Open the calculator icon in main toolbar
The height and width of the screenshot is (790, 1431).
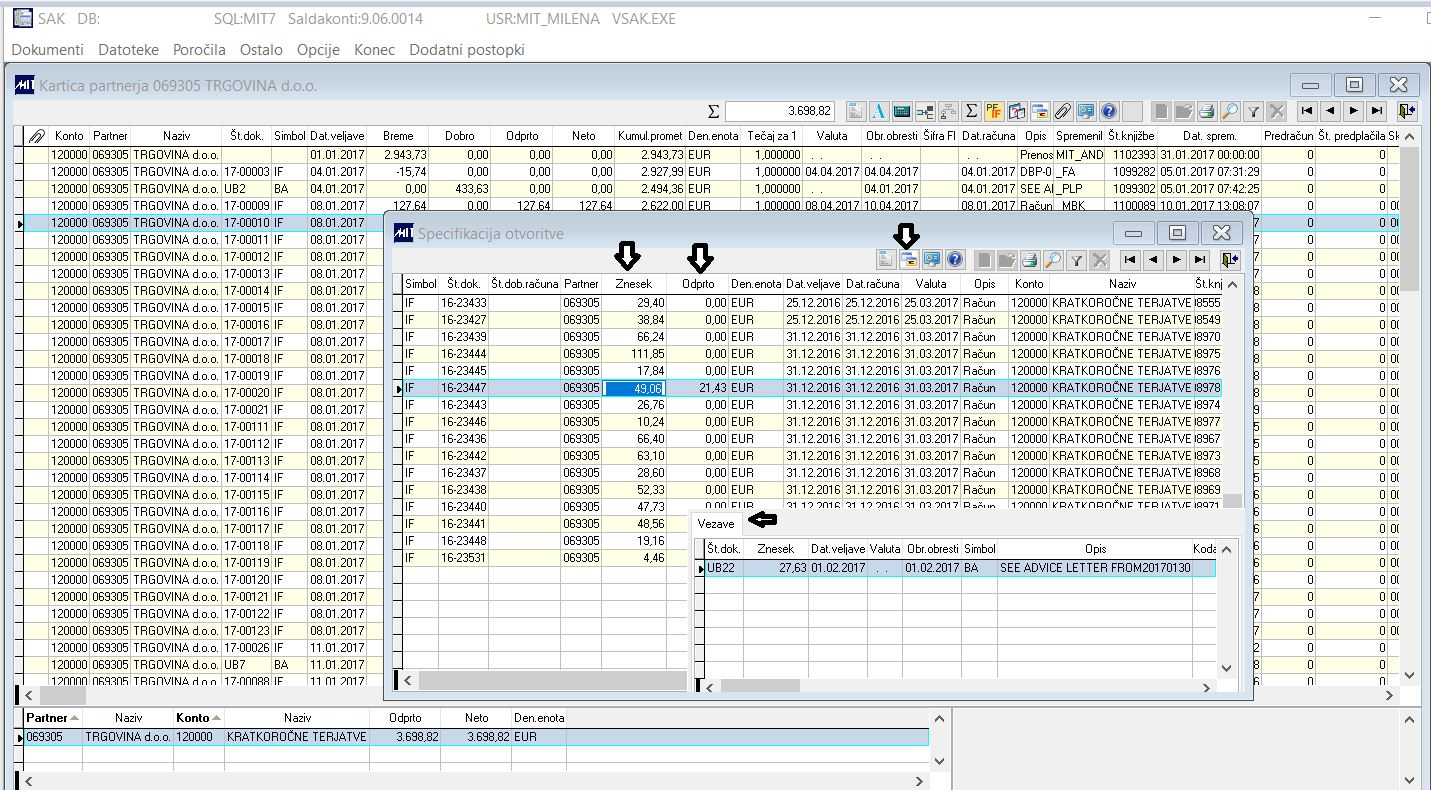[901, 111]
